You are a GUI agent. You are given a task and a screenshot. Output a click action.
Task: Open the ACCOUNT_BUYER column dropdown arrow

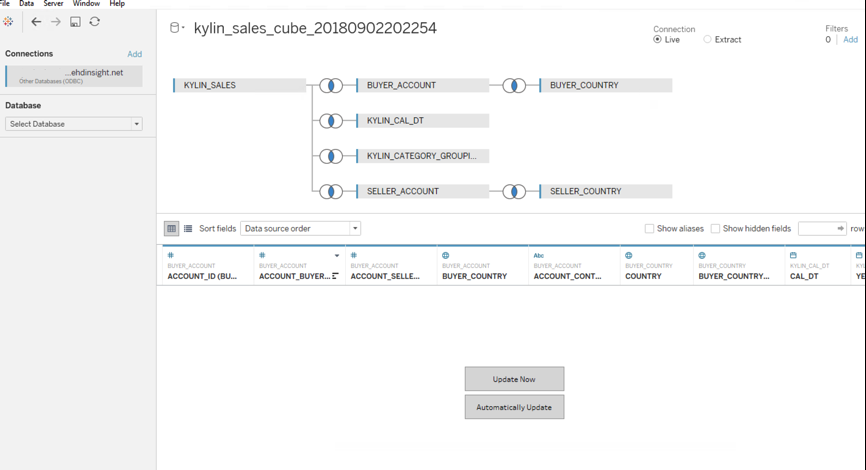(337, 256)
